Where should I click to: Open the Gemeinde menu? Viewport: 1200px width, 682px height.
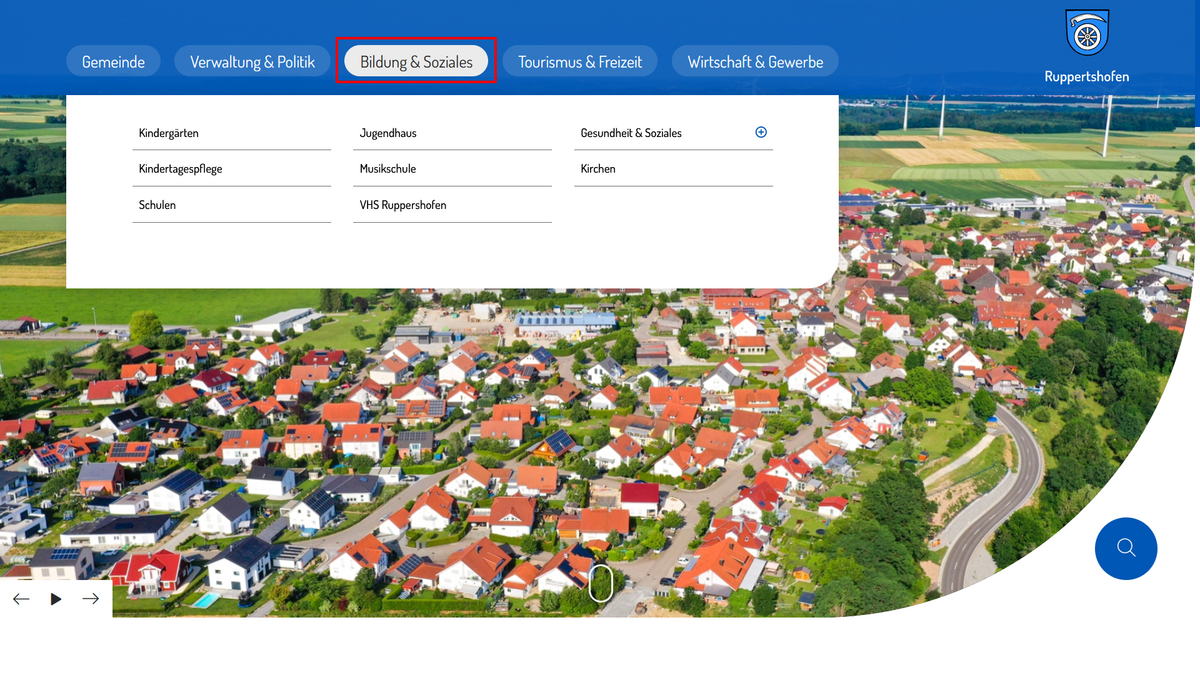113,61
